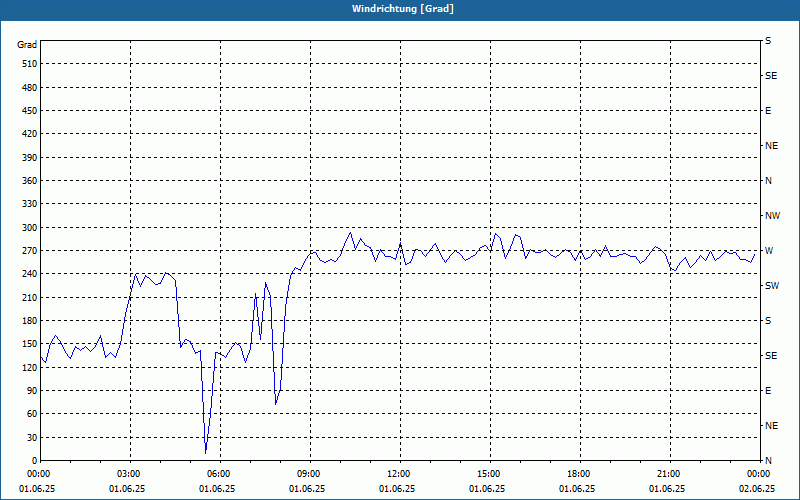Click the wind direction minimum dip near 05:30
This screenshot has height=500, width=800.
click(206, 453)
